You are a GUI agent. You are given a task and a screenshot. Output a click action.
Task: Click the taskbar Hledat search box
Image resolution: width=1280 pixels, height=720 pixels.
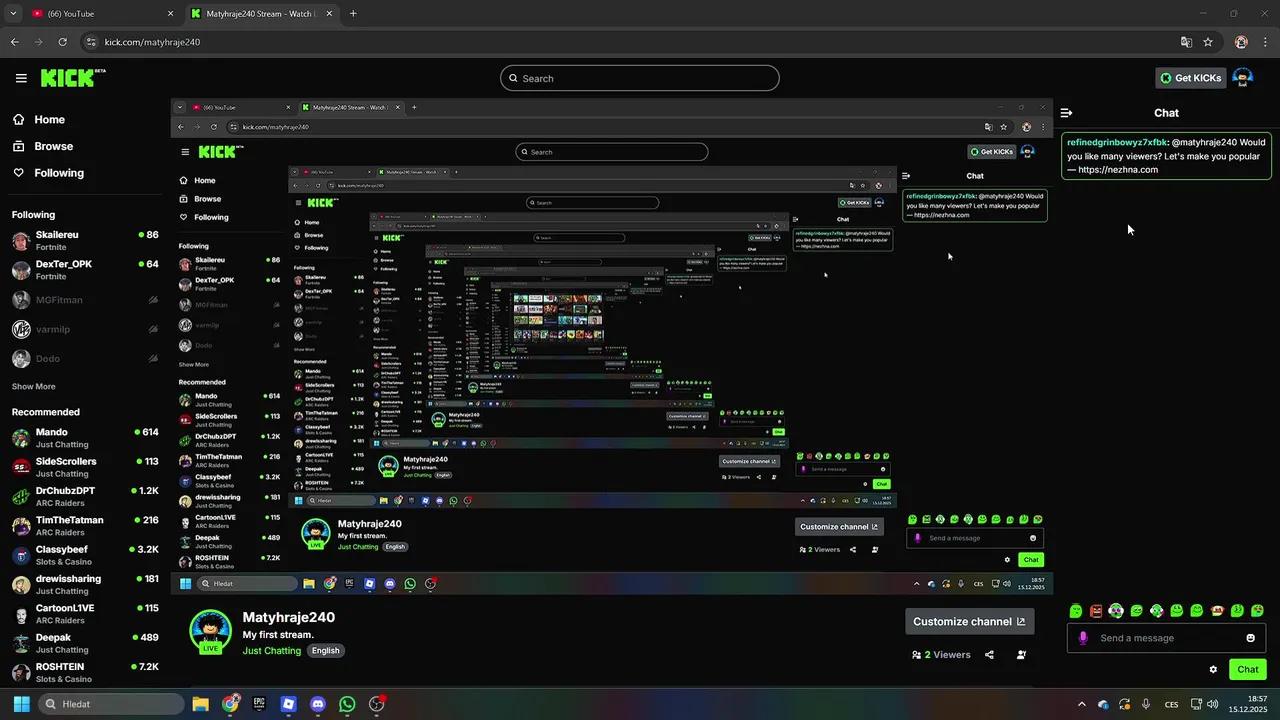tap(110, 704)
